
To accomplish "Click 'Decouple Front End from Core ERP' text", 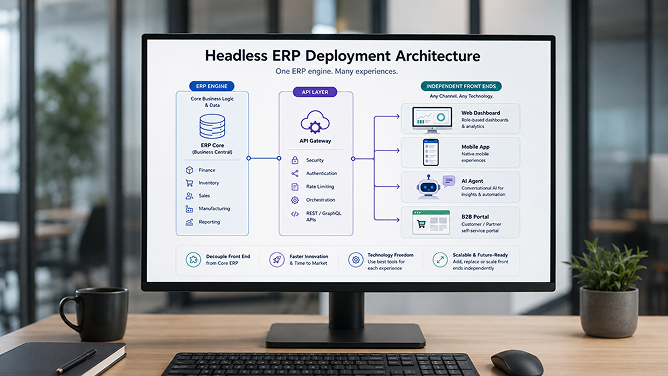I will click(228, 260).
